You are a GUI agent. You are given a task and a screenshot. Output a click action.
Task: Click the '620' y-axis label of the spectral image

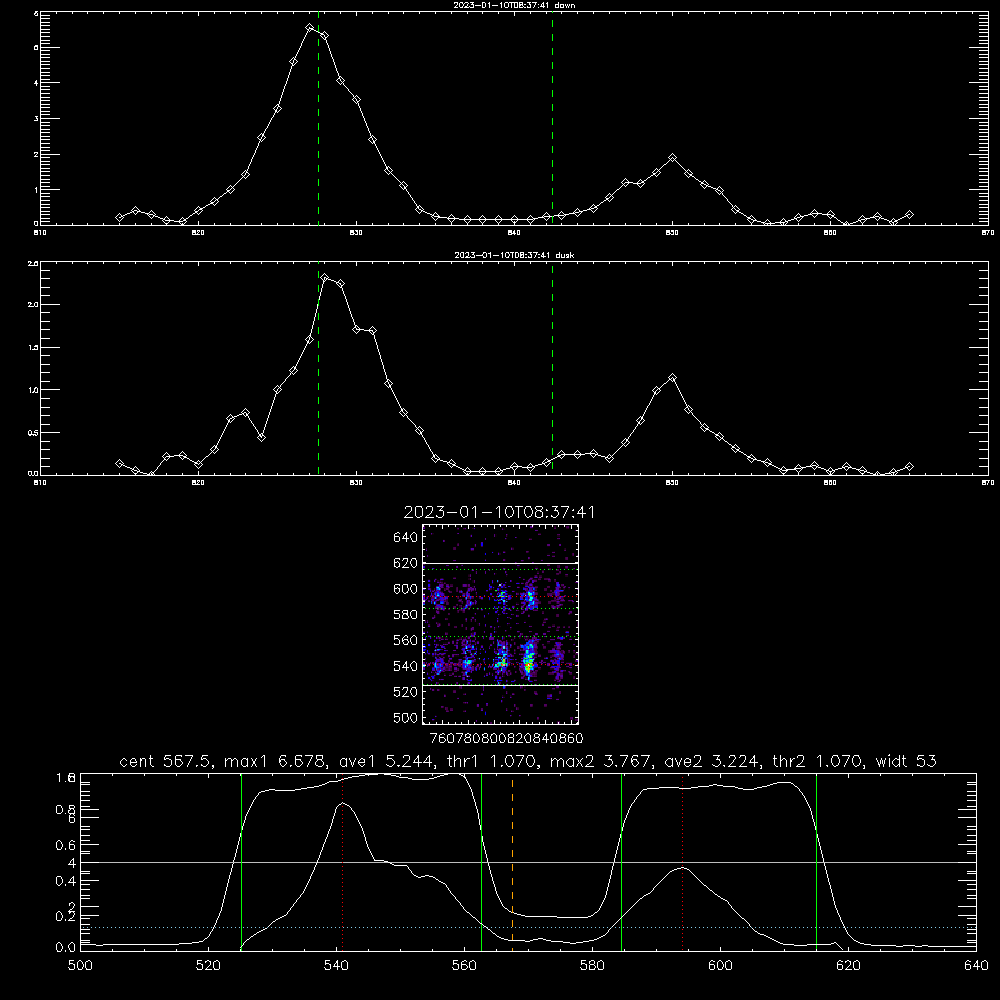405,563
